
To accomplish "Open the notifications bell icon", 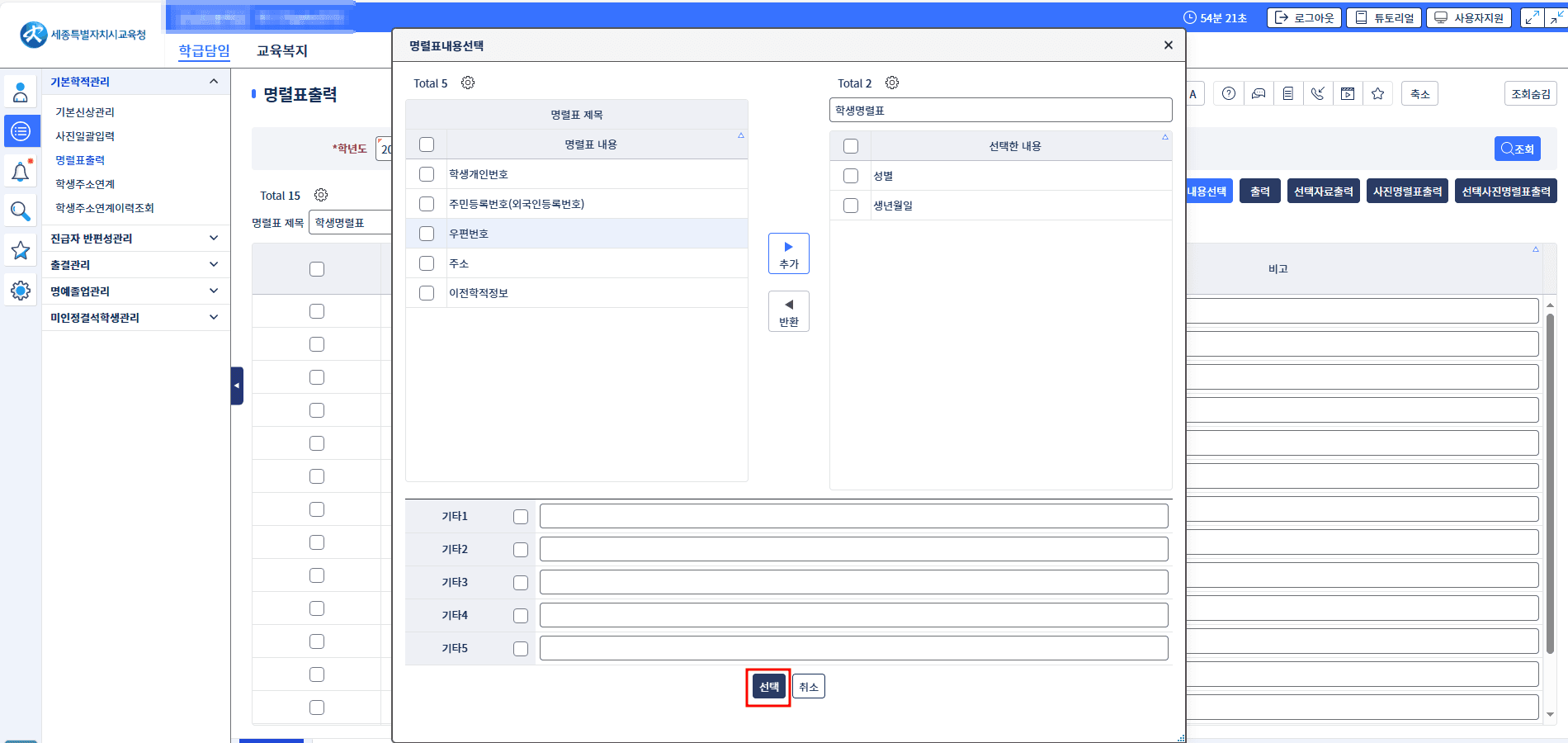I will tap(21, 171).
